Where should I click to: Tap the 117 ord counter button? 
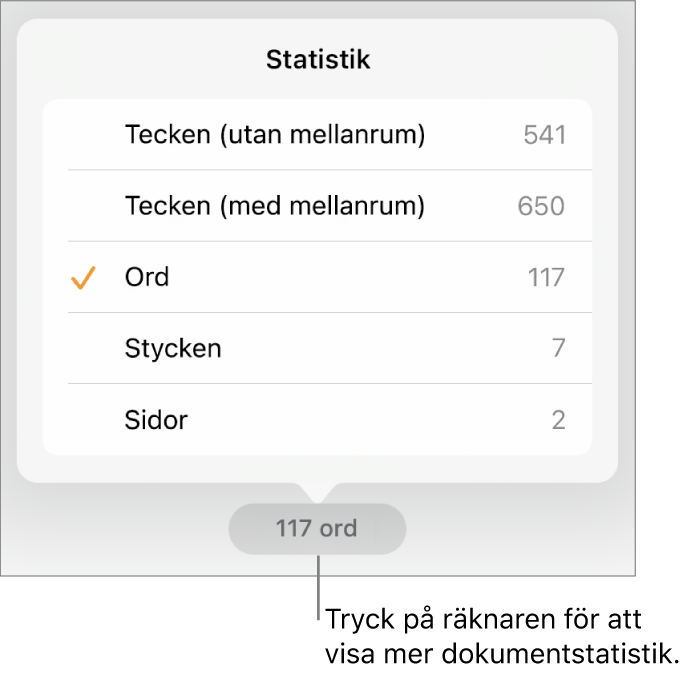(x=317, y=528)
